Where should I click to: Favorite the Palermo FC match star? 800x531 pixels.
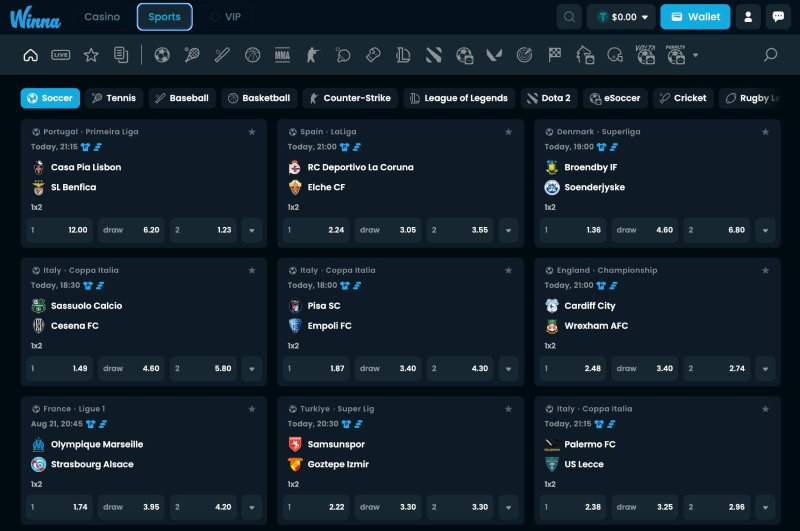(x=765, y=409)
